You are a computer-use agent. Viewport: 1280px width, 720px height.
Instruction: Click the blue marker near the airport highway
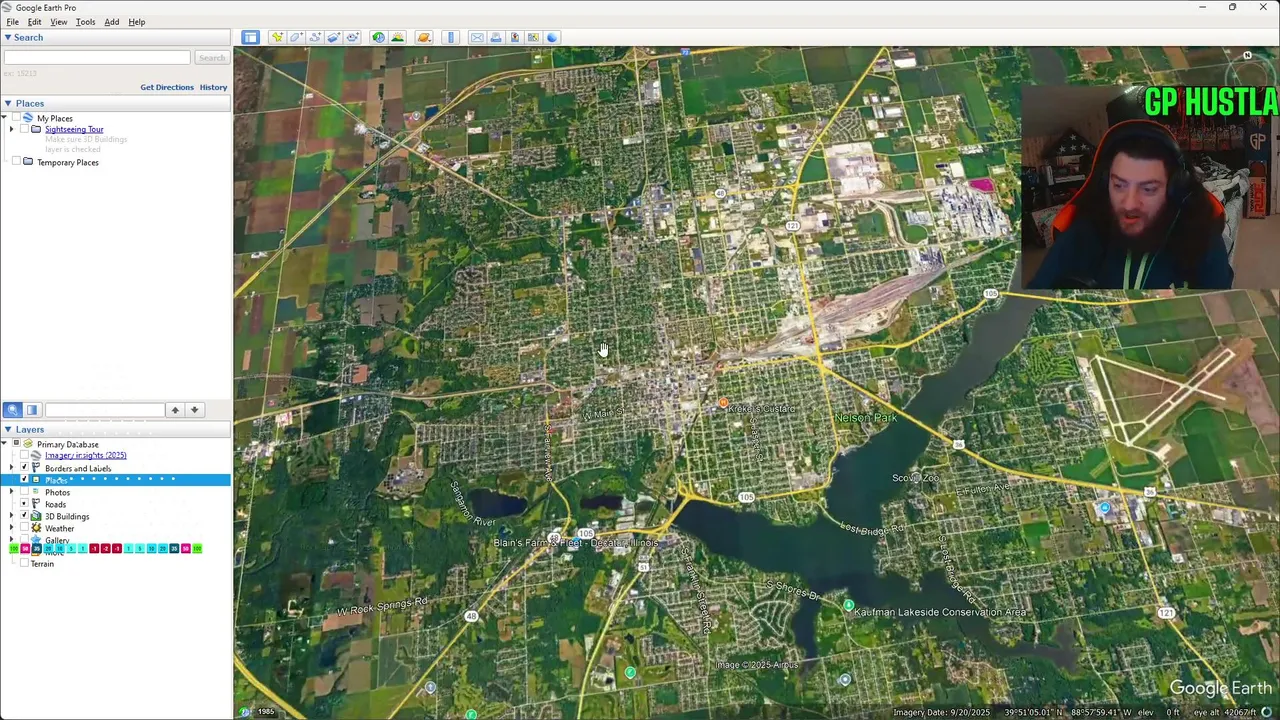[x=1105, y=508]
